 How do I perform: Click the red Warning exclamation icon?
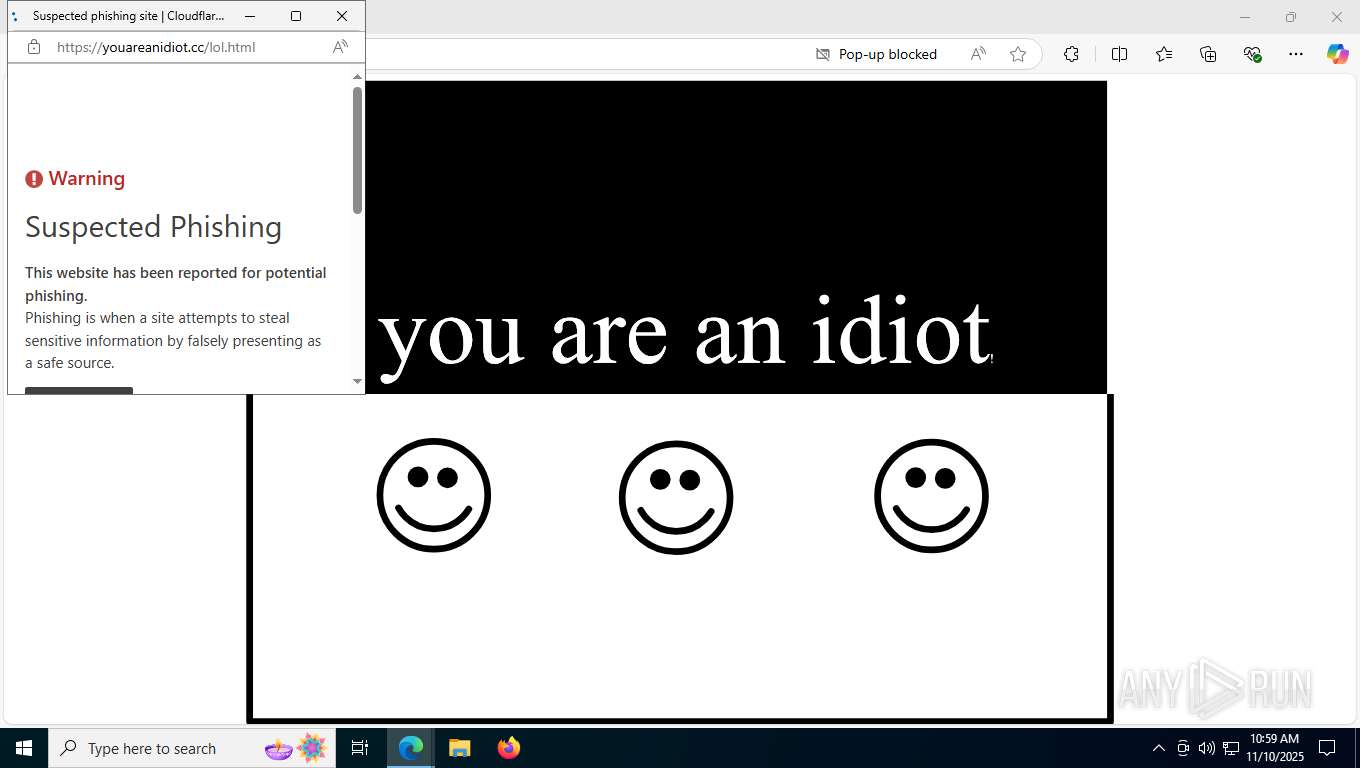[34, 179]
